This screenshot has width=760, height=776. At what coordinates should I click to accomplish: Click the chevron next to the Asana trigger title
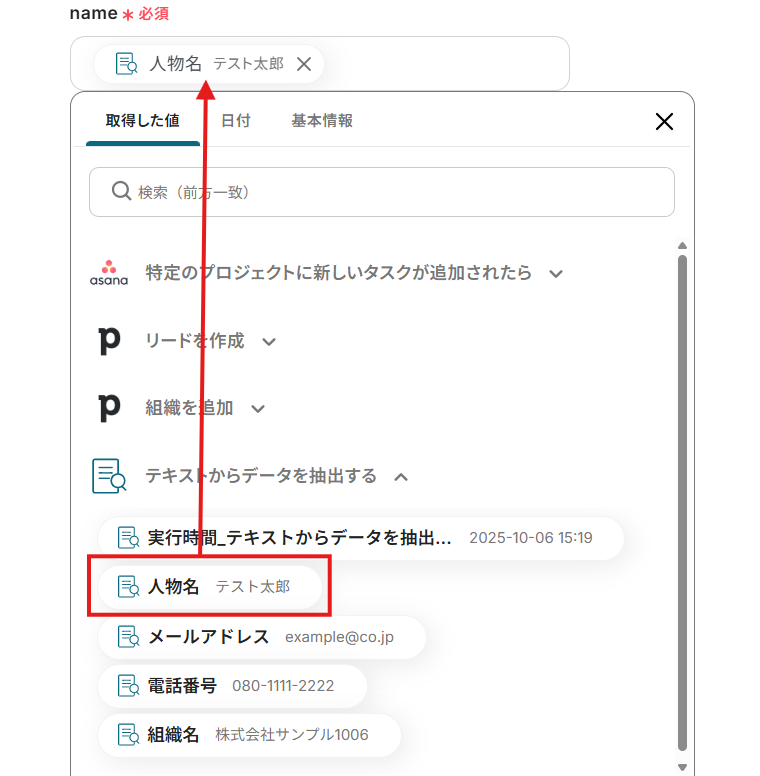556,274
